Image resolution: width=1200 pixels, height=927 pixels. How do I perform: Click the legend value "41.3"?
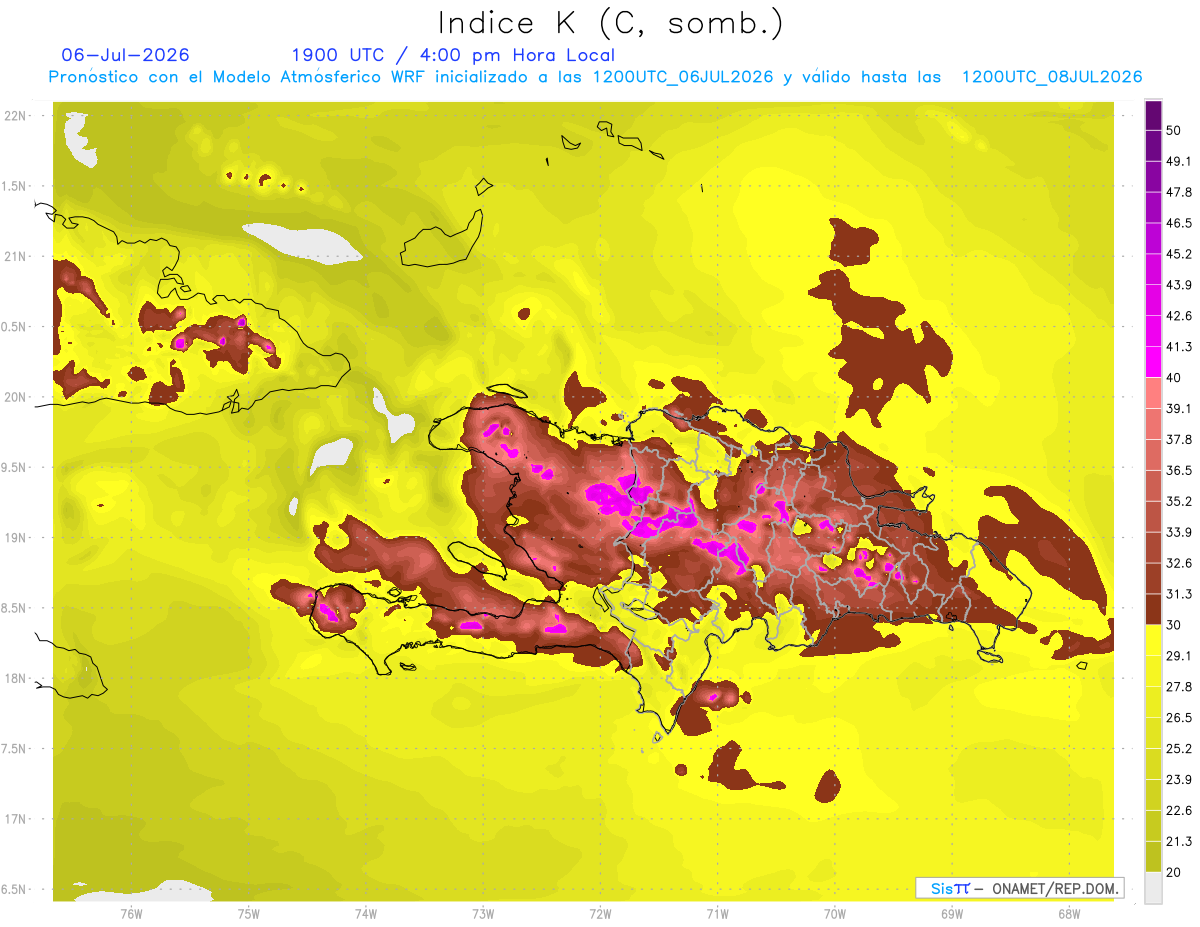1179,347
